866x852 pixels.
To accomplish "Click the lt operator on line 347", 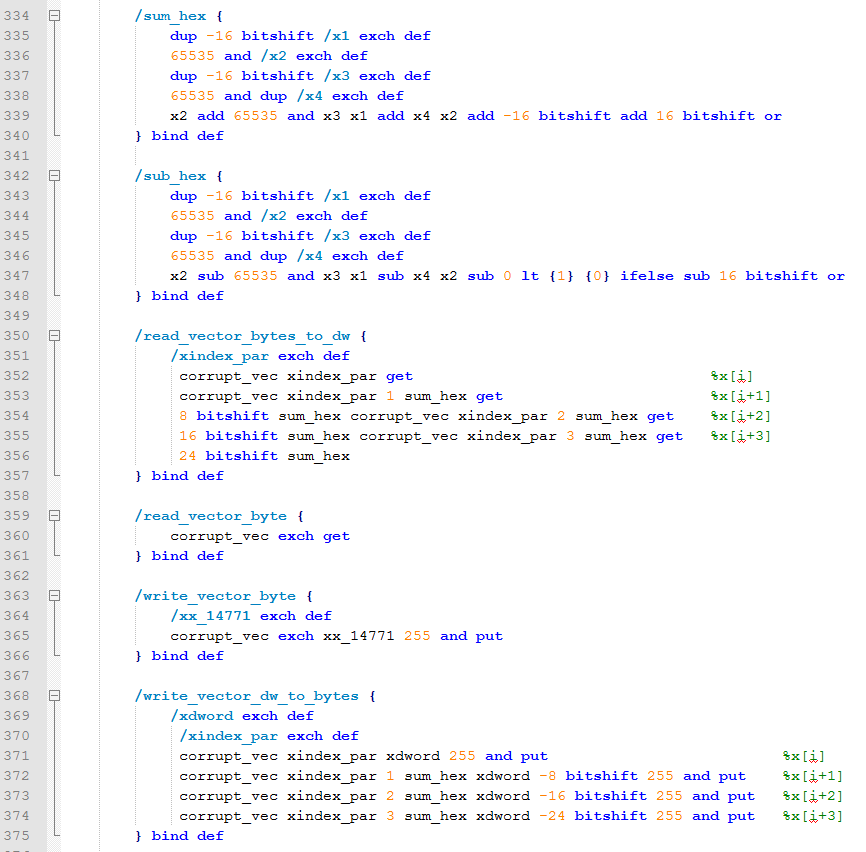I will pos(530,276).
